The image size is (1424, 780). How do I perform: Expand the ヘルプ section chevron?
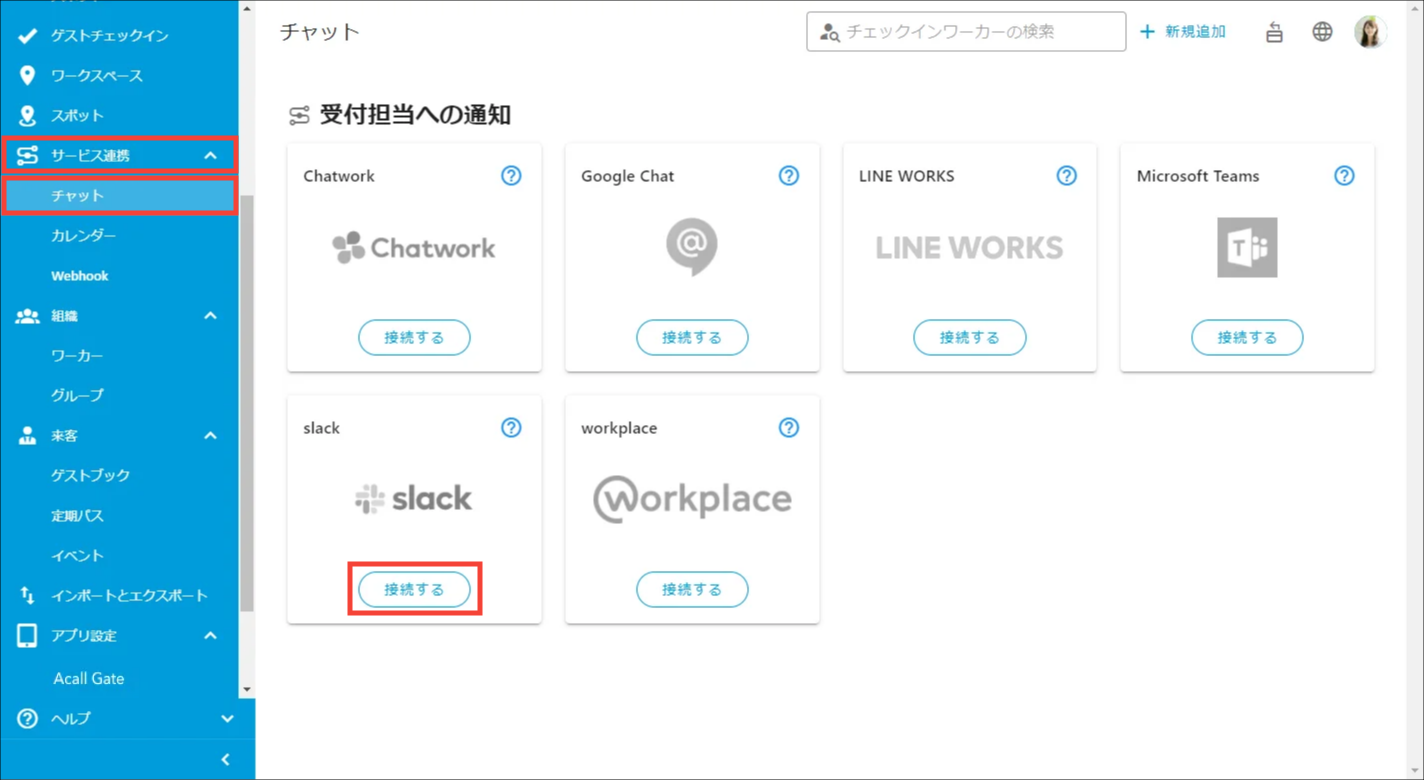227,718
